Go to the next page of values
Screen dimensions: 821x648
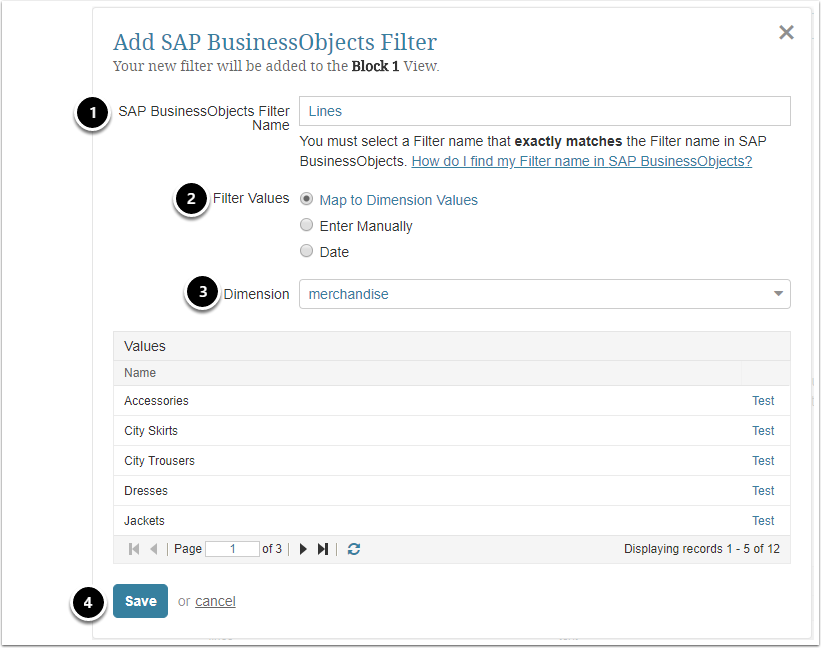(303, 549)
